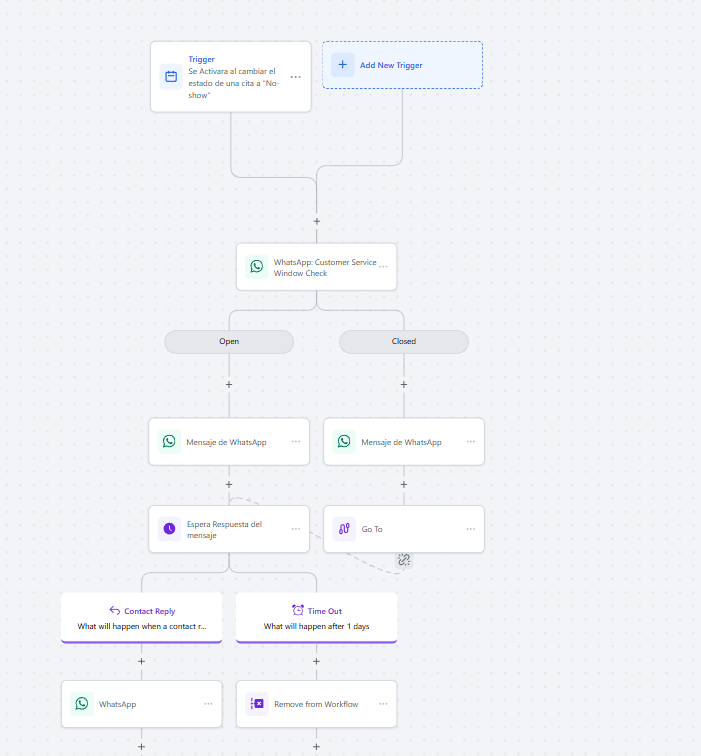Add a step below the Open branch
Image resolution: width=701 pixels, height=756 pixels.
pyautogui.click(x=229, y=384)
